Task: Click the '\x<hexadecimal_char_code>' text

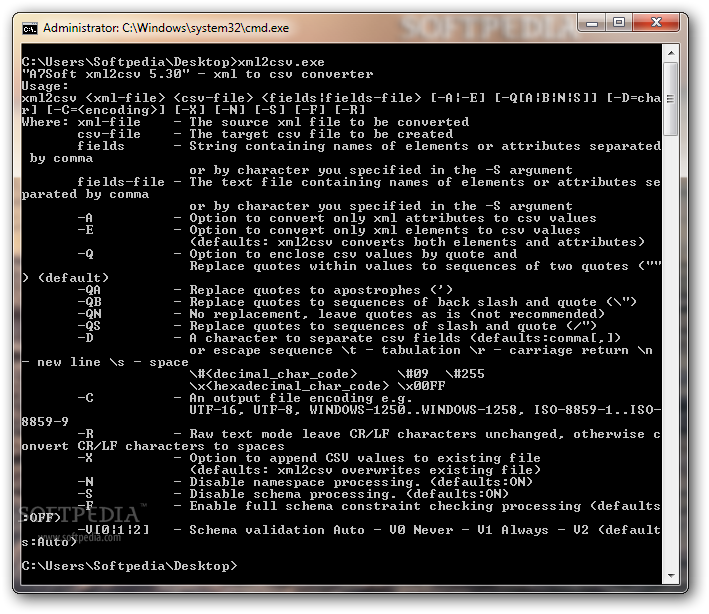Action: [289, 386]
